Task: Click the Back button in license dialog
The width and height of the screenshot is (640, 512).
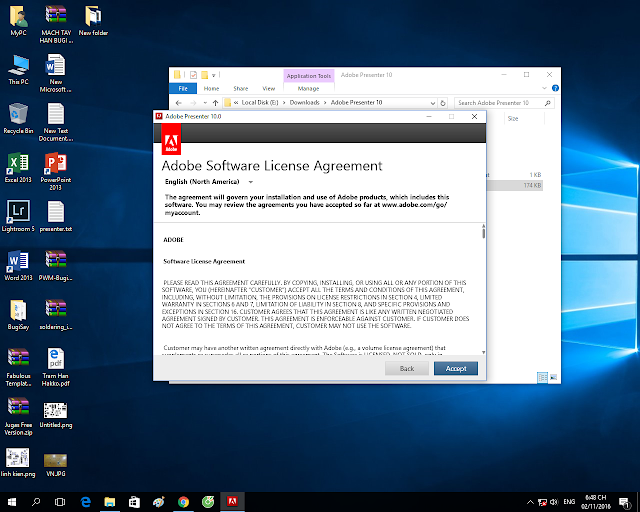Action: (407, 368)
